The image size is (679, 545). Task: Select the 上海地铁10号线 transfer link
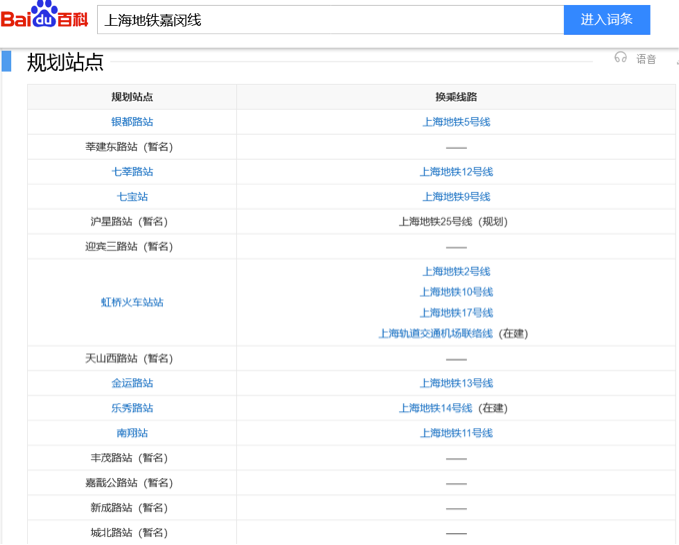click(x=456, y=292)
